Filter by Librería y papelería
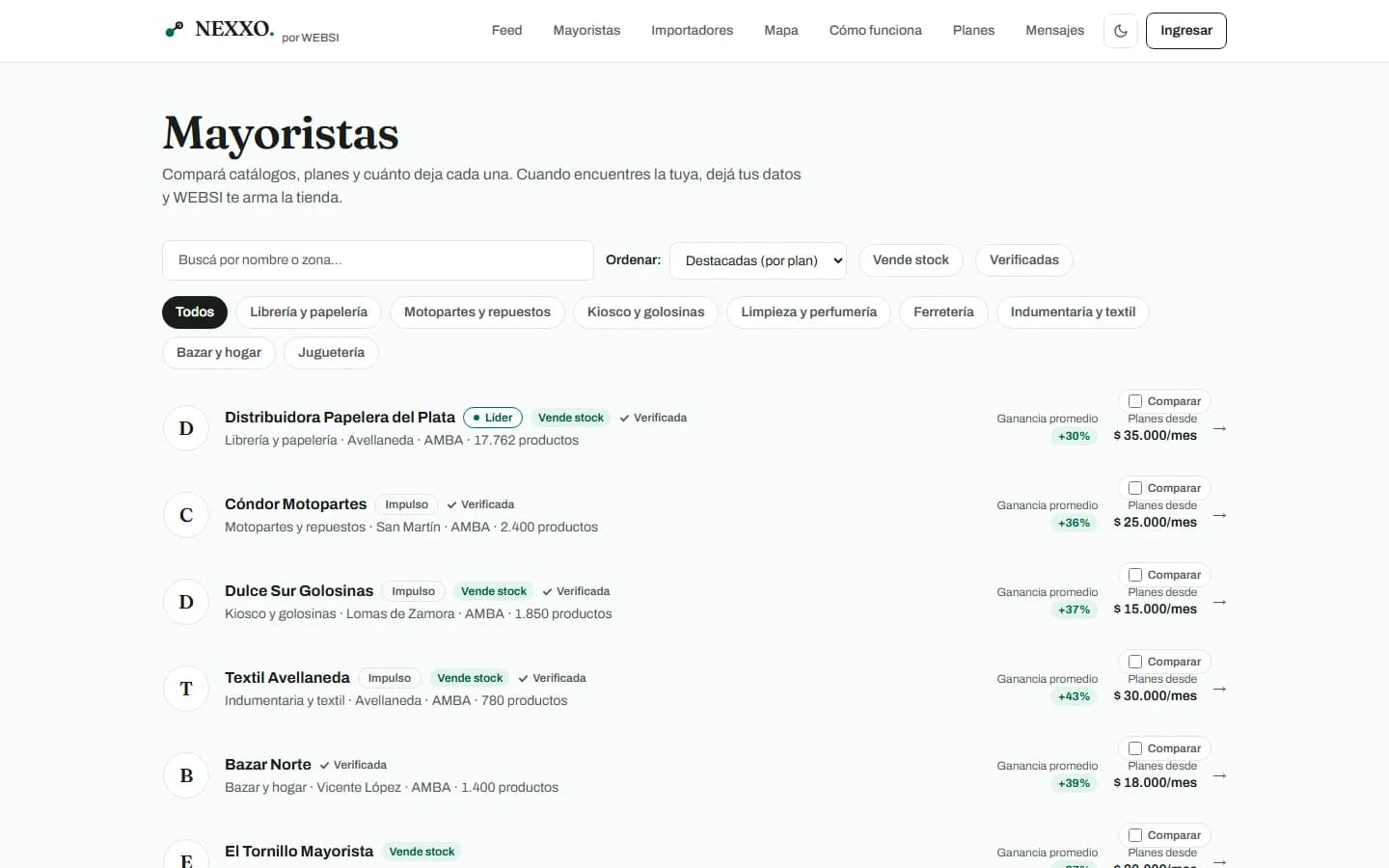Image resolution: width=1389 pixels, height=868 pixels. 309,312
